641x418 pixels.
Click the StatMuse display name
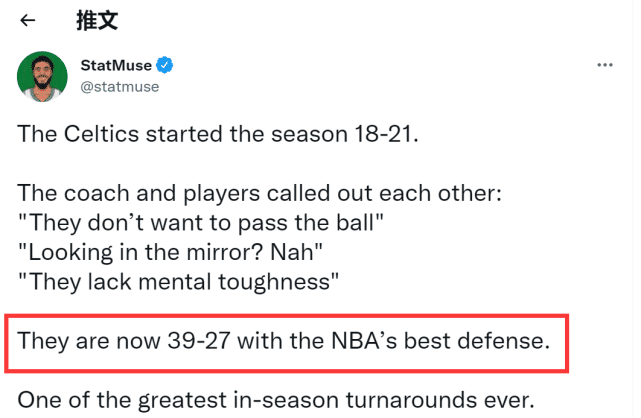(x=115, y=66)
